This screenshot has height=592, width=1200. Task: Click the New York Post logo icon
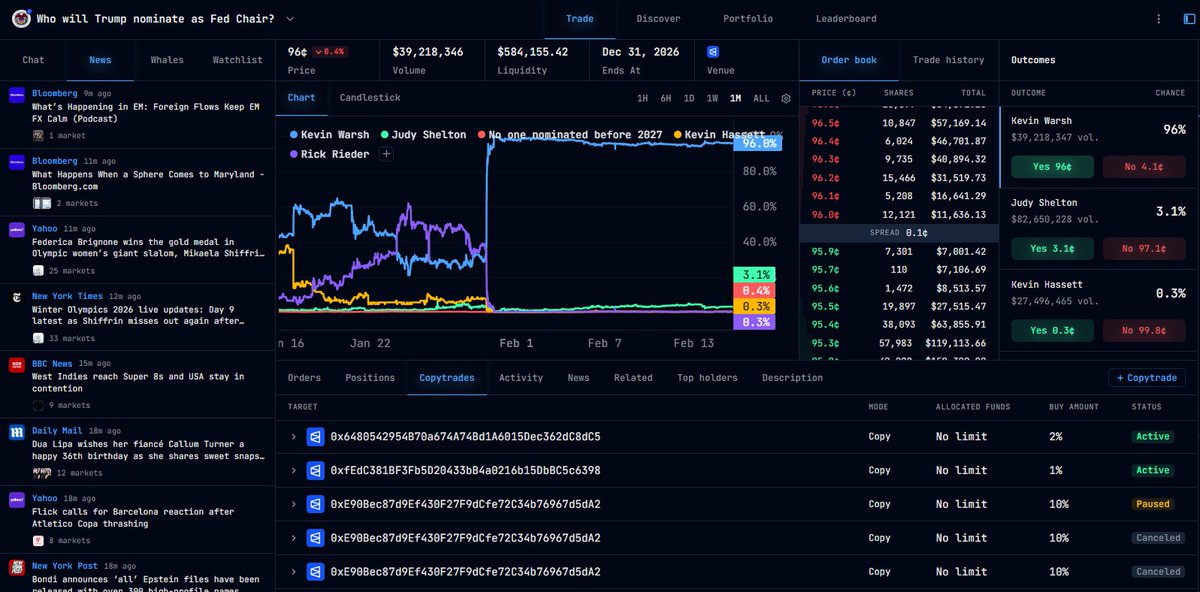pyautogui.click(x=16, y=567)
